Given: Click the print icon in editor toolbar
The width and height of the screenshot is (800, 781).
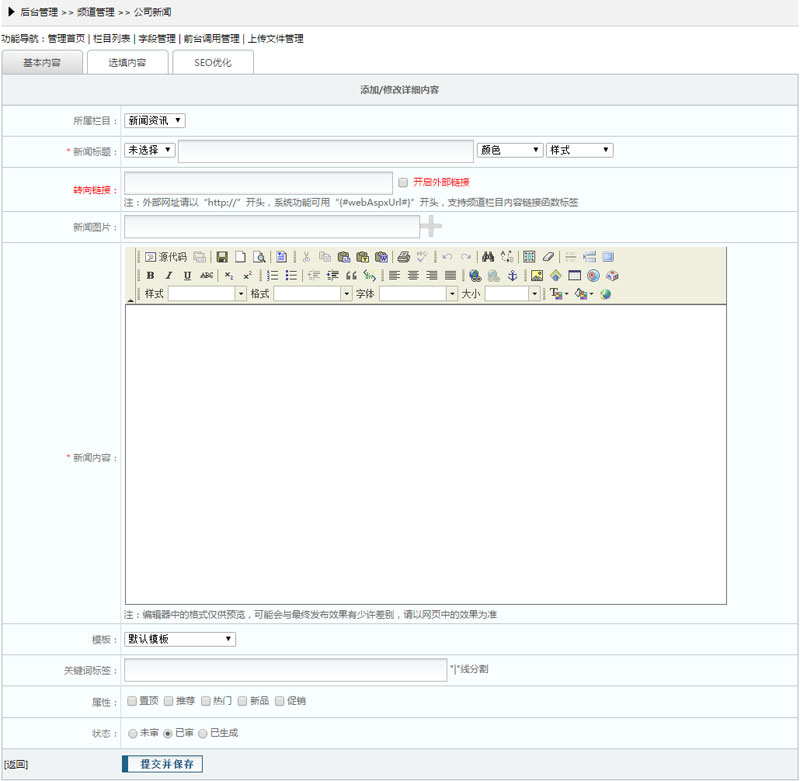Looking at the screenshot, I should (x=403, y=257).
